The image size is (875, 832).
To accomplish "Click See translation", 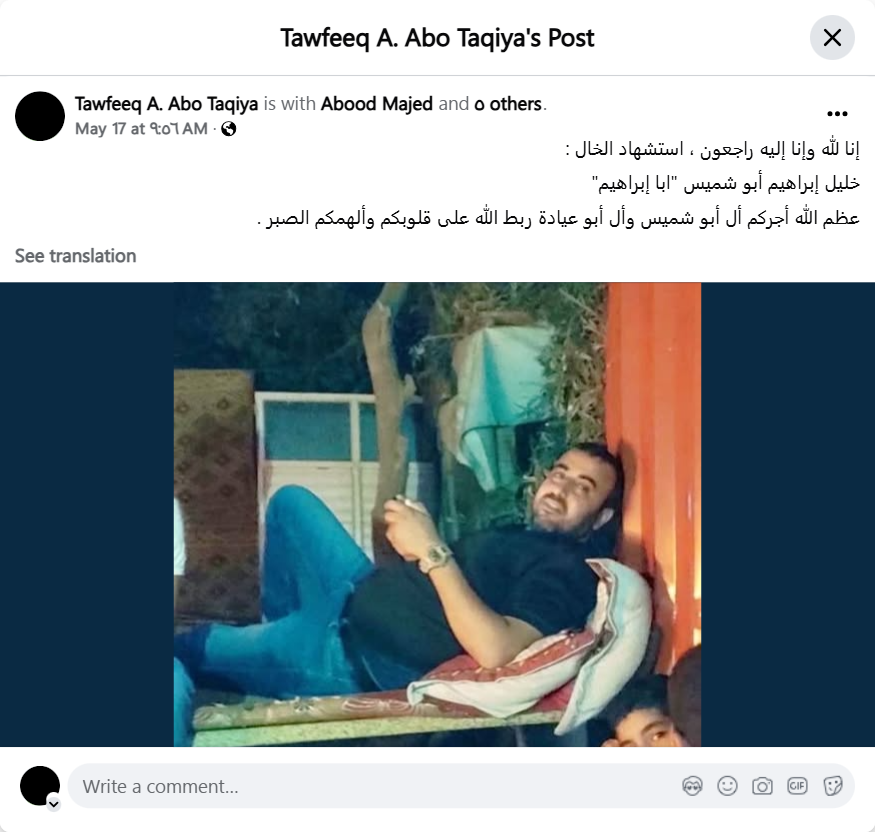I will (75, 256).
